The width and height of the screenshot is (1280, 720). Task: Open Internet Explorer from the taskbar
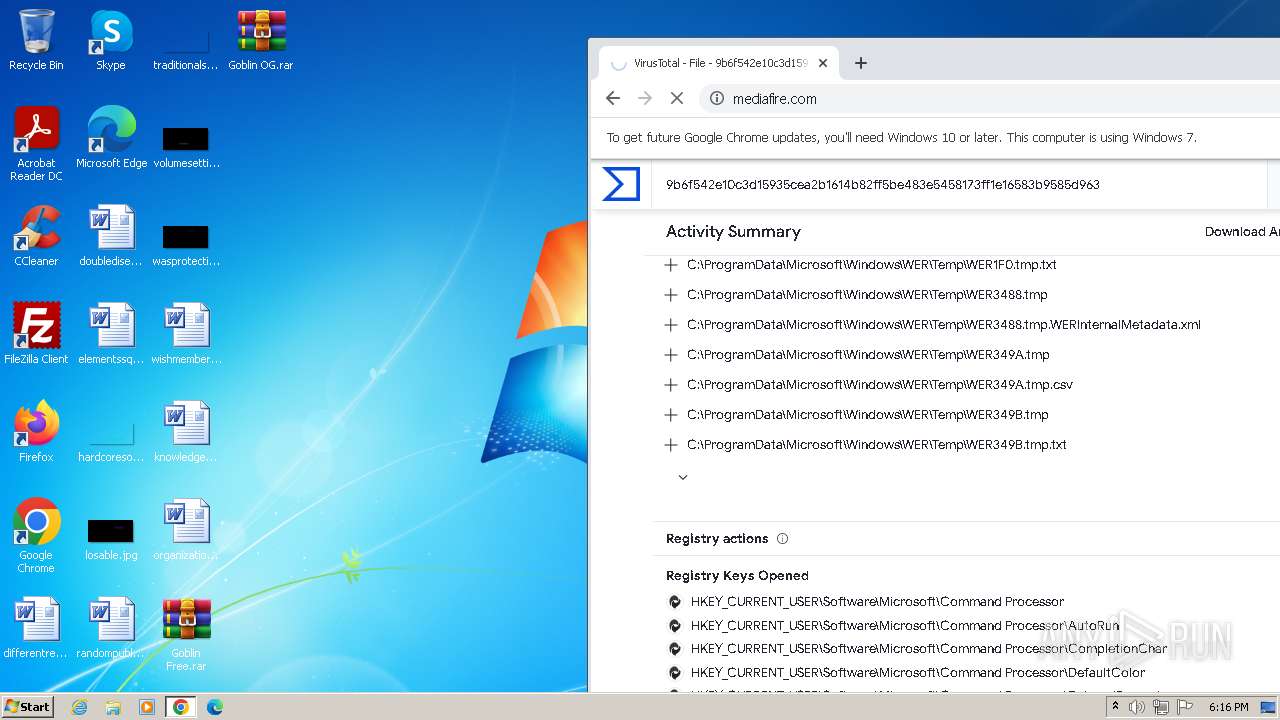(x=79, y=707)
